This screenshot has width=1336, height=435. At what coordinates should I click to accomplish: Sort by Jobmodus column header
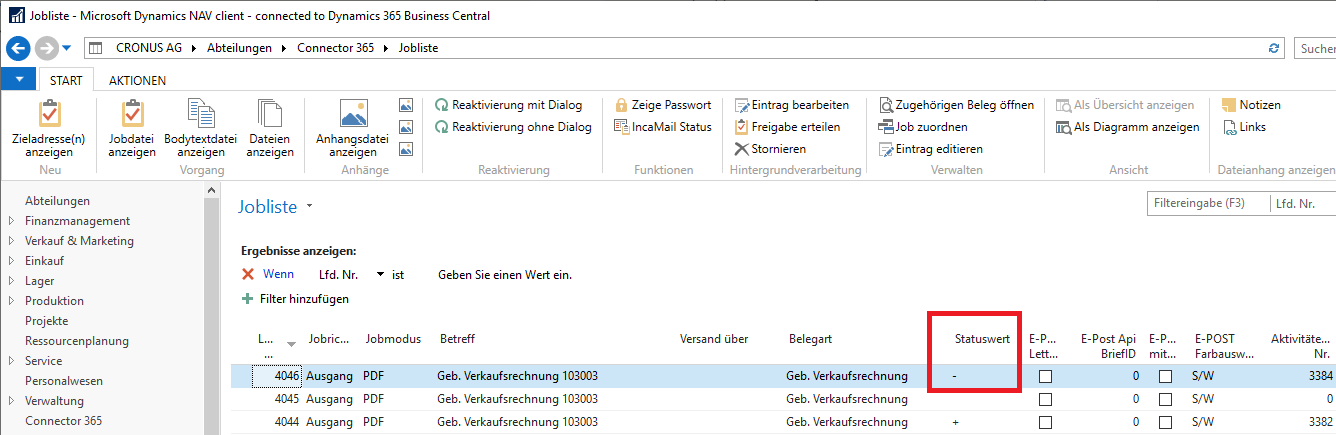point(392,339)
